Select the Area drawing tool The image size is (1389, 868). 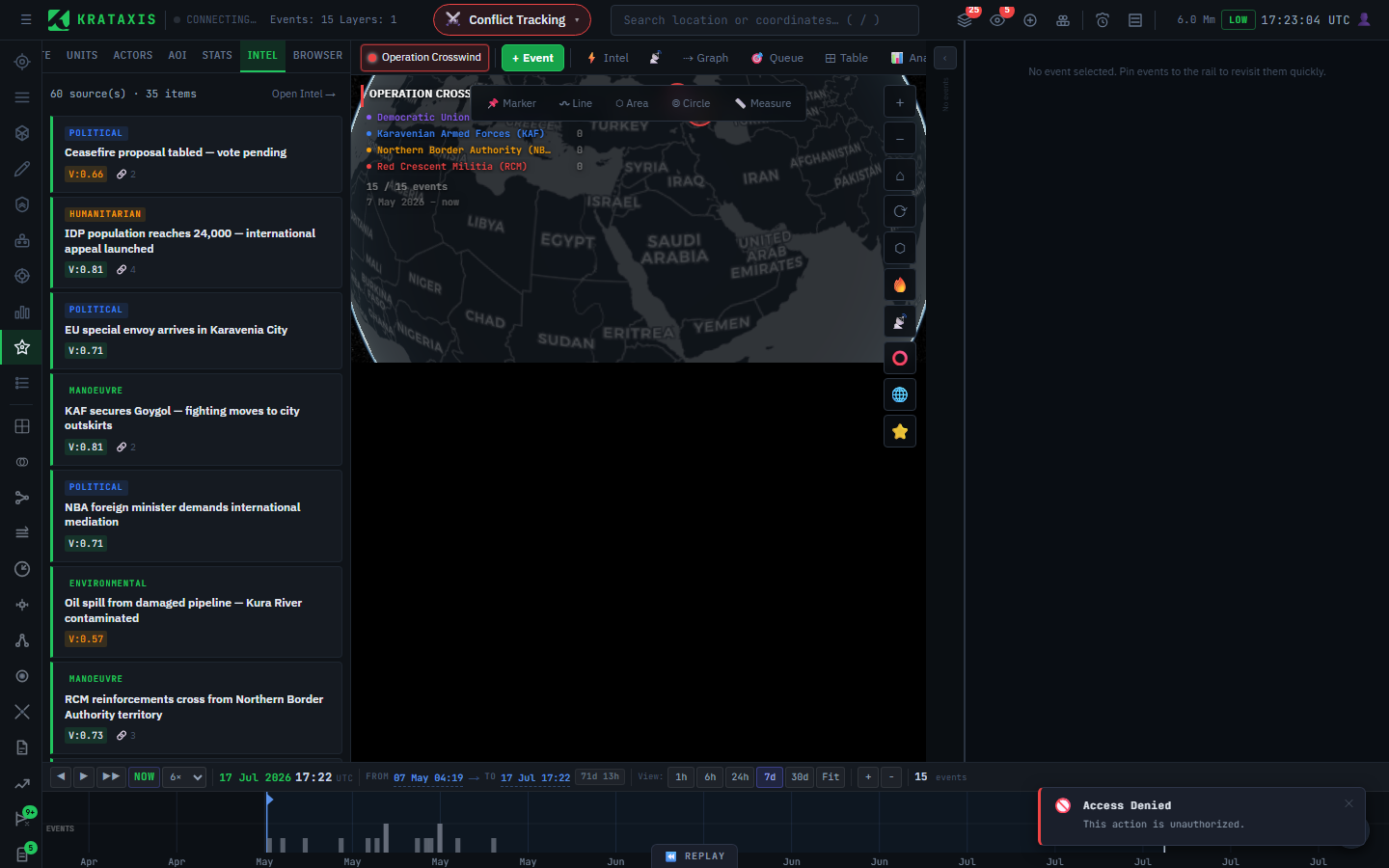point(632,103)
